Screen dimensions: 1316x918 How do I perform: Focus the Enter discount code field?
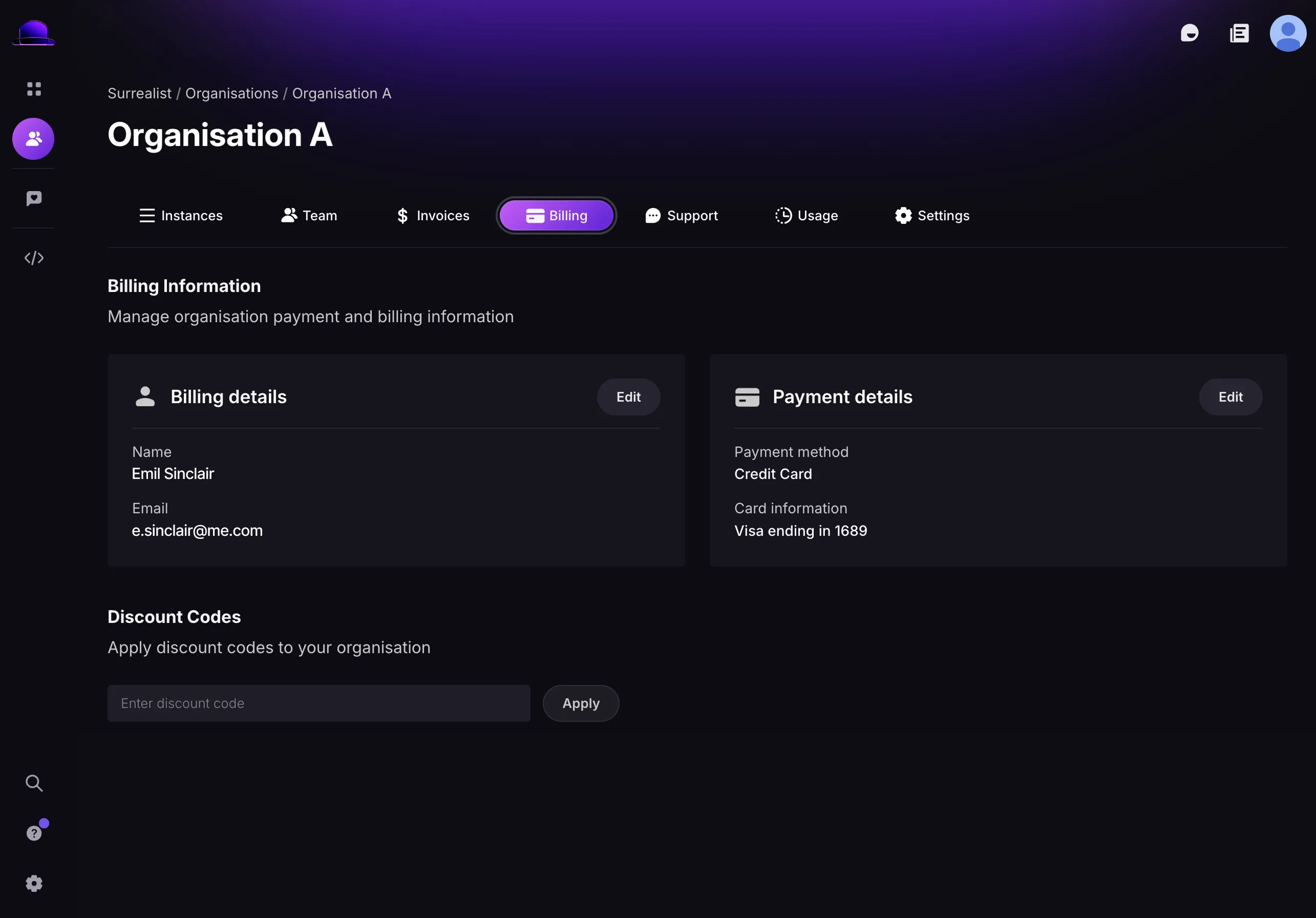coord(319,703)
